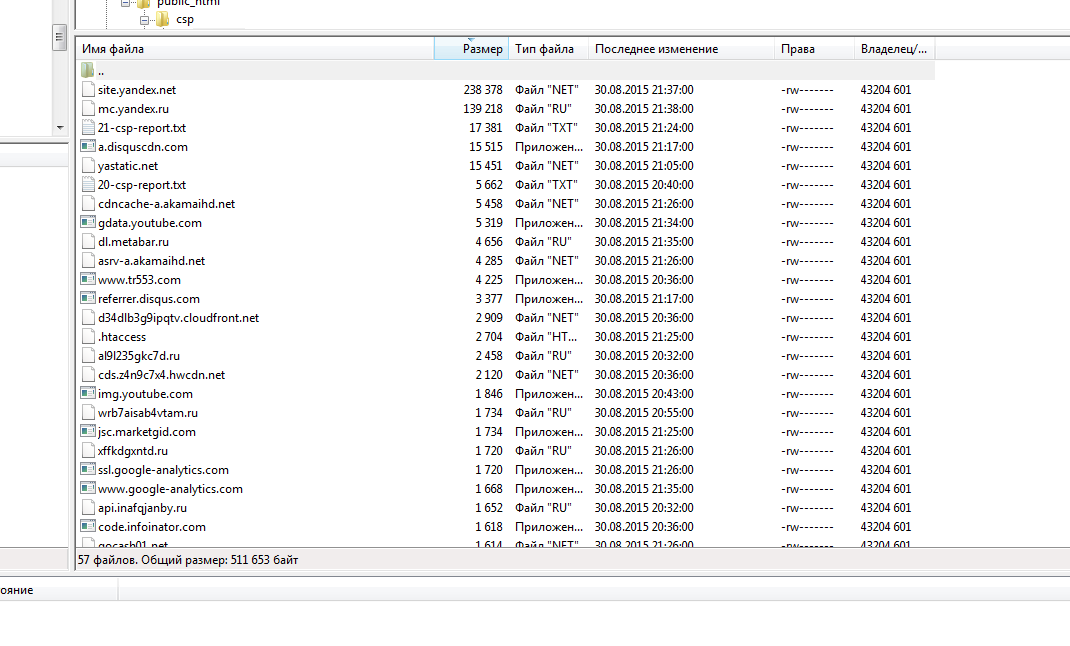The width and height of the screenshot is (1070, 646).
Task: Sort by the Размер column header
Action: coord(472,49)
